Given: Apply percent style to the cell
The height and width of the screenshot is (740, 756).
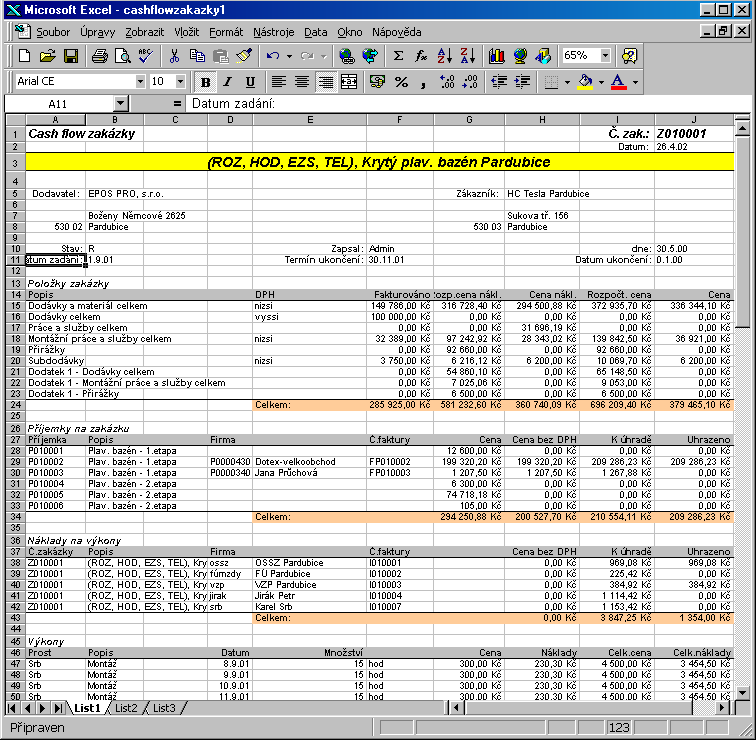Looking at the screenshot, I should click(x=402, y=81).
